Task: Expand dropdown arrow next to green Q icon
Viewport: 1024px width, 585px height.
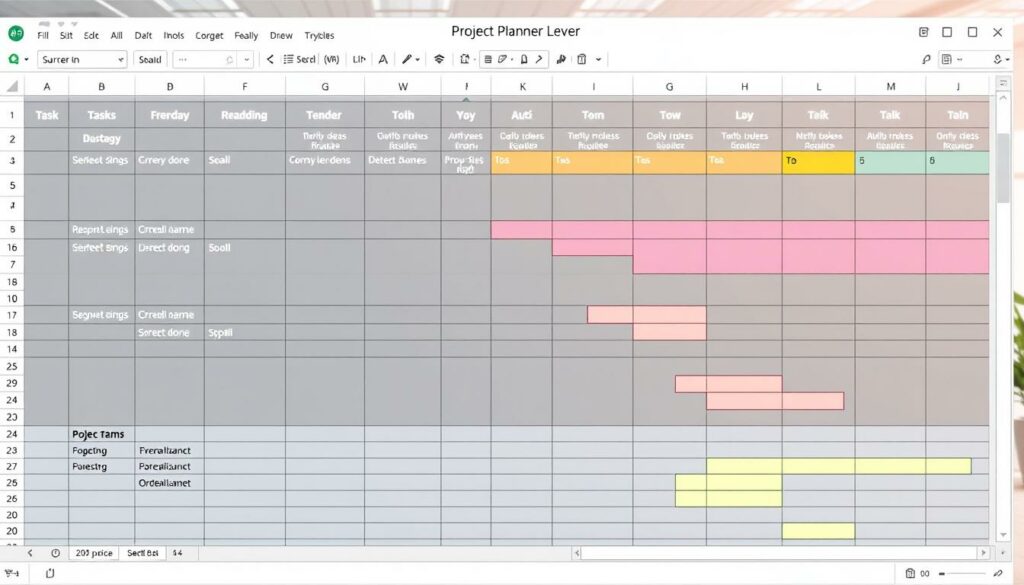Action: 27,59
